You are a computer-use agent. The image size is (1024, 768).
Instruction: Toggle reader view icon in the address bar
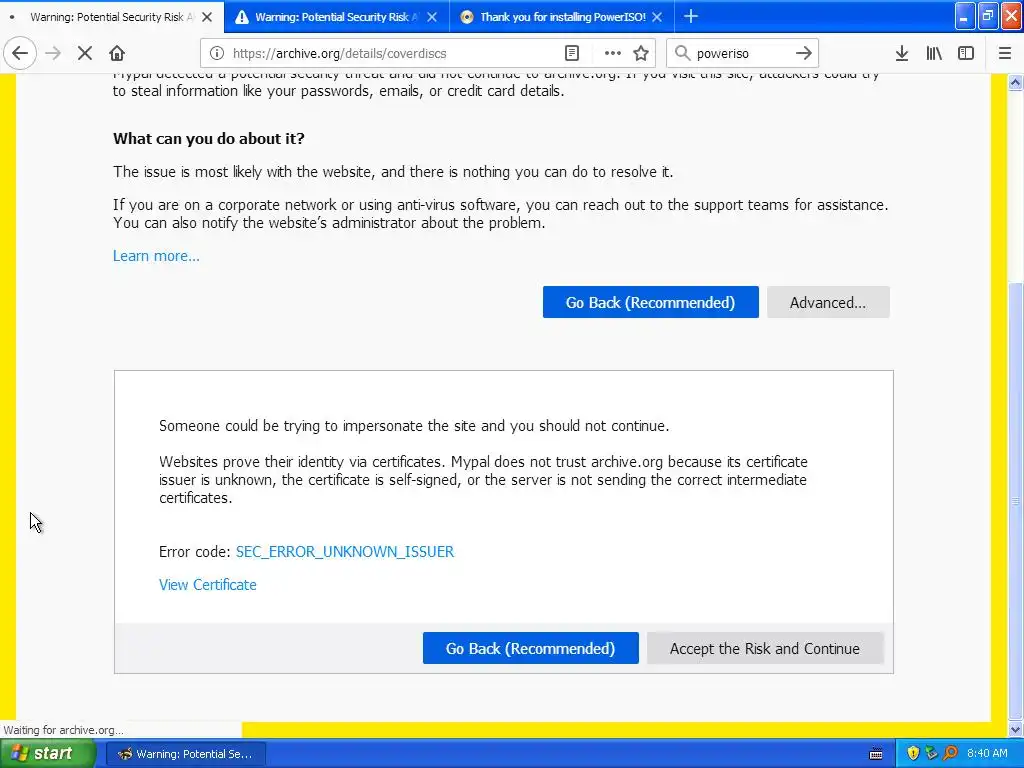(571, 54)
